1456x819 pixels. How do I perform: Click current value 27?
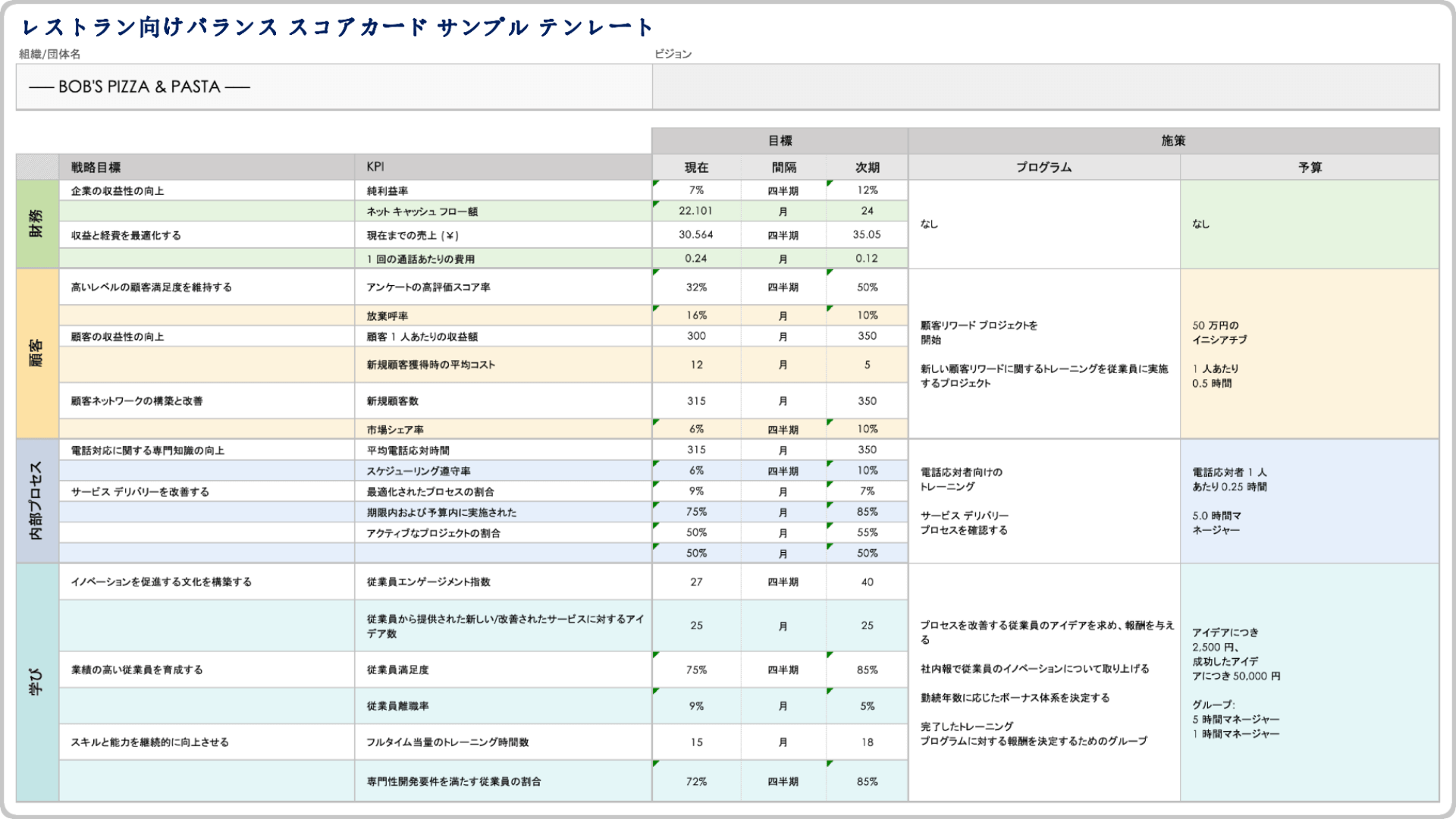(x=696, y=582)
